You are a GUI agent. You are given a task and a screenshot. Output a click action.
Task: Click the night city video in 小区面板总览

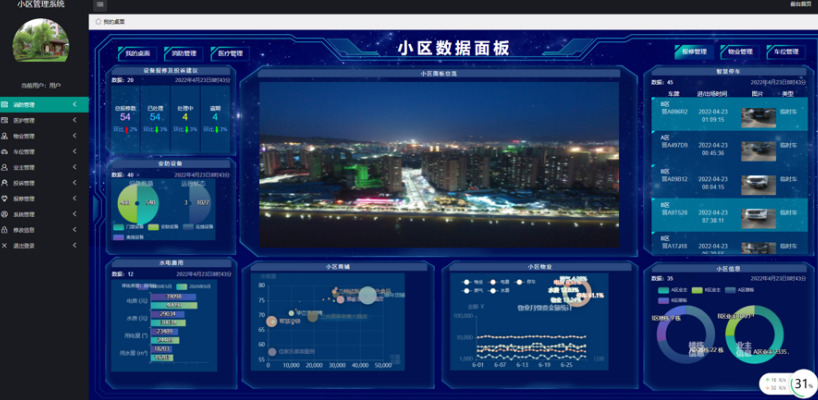coord(439,165)
